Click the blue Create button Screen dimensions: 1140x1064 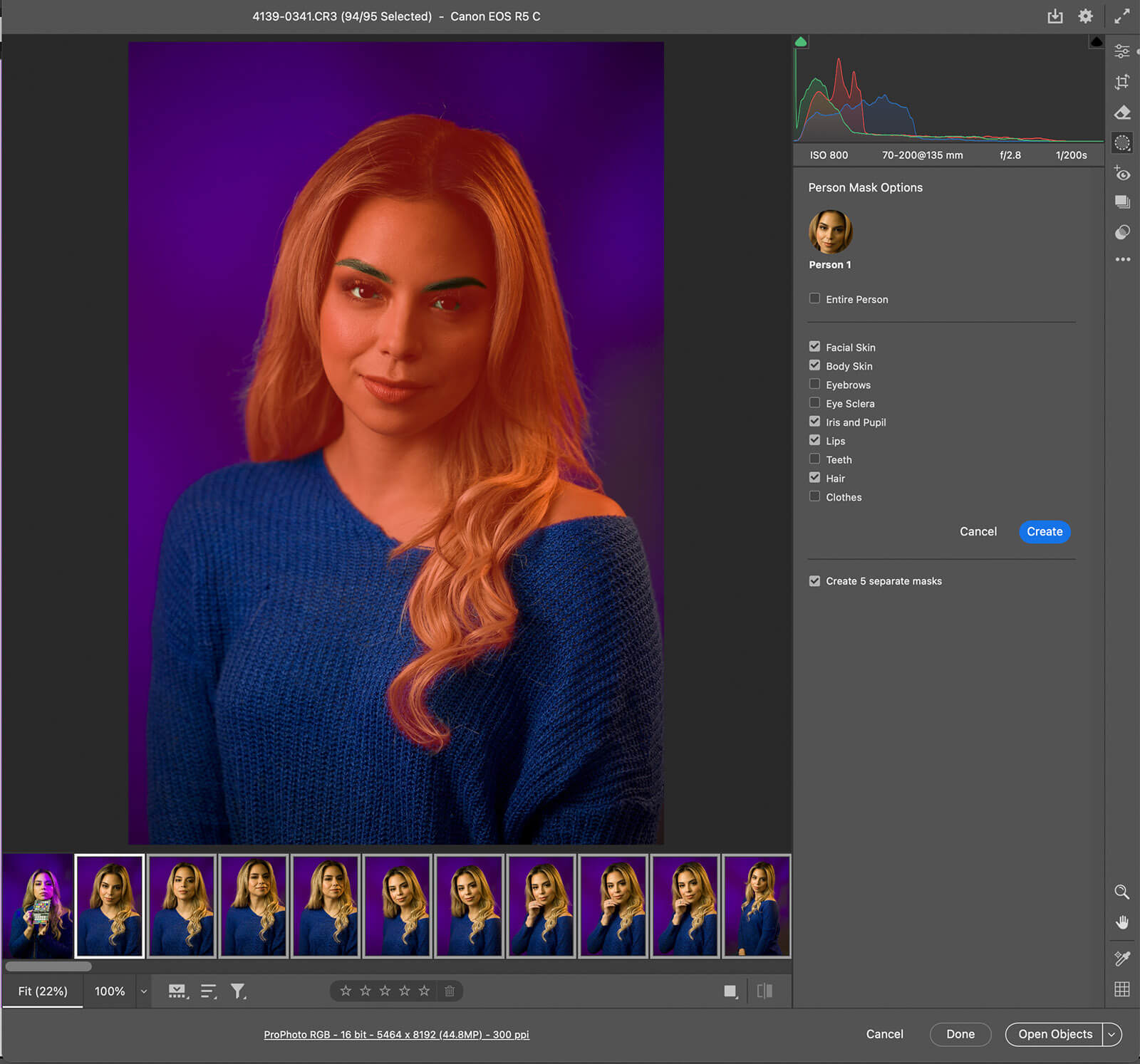pyautogui.click(x=1044, y=531)
